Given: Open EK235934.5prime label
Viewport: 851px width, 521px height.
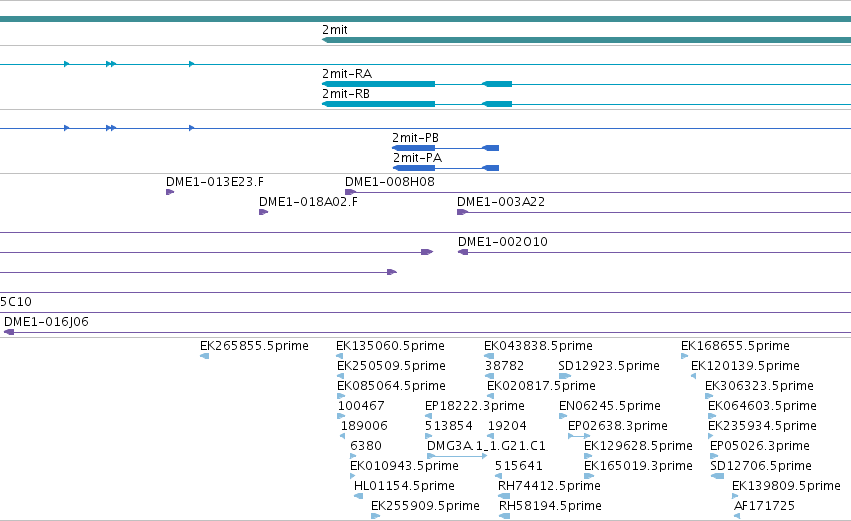Looking at the screenshot, I should [763, 426].
